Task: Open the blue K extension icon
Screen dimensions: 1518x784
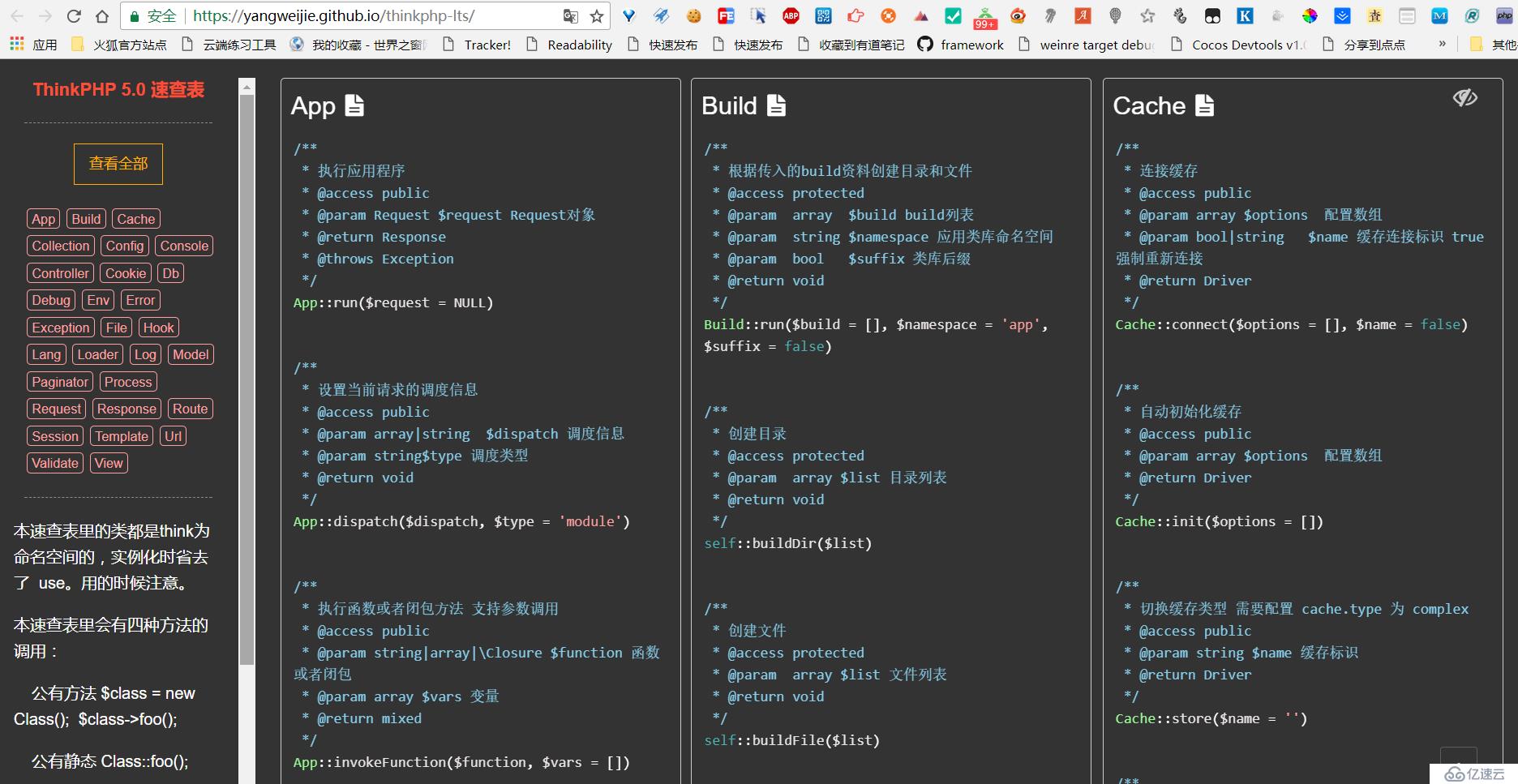Action: 1245,15
